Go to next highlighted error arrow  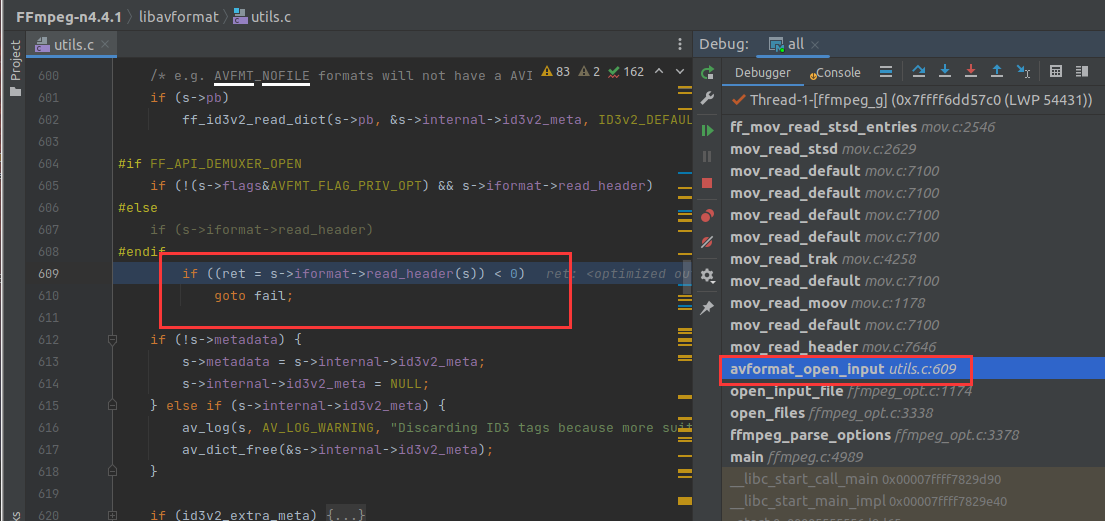[x=679, y=71]
